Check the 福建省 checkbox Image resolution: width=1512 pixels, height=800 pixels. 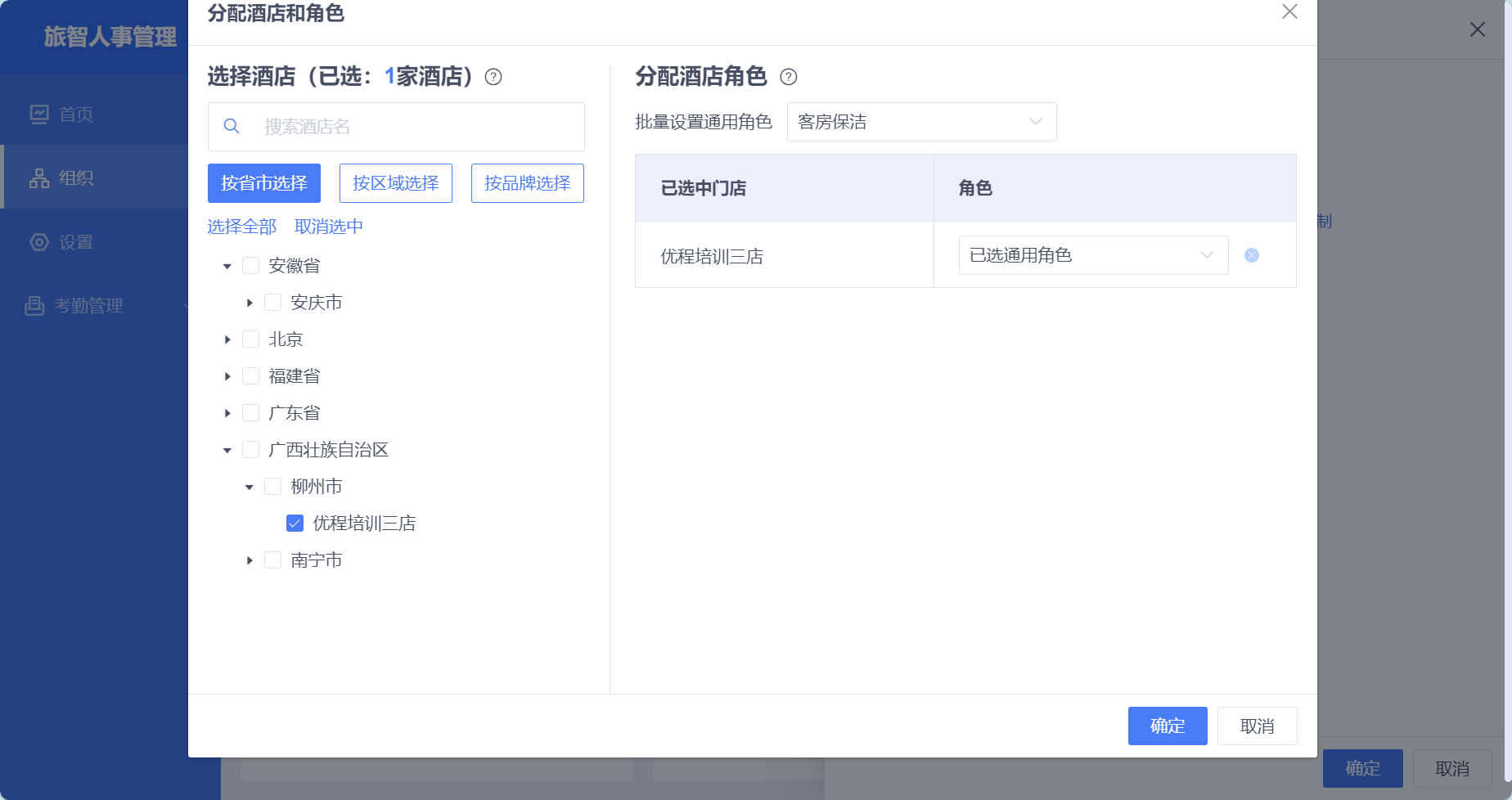[x=251, y=375]
